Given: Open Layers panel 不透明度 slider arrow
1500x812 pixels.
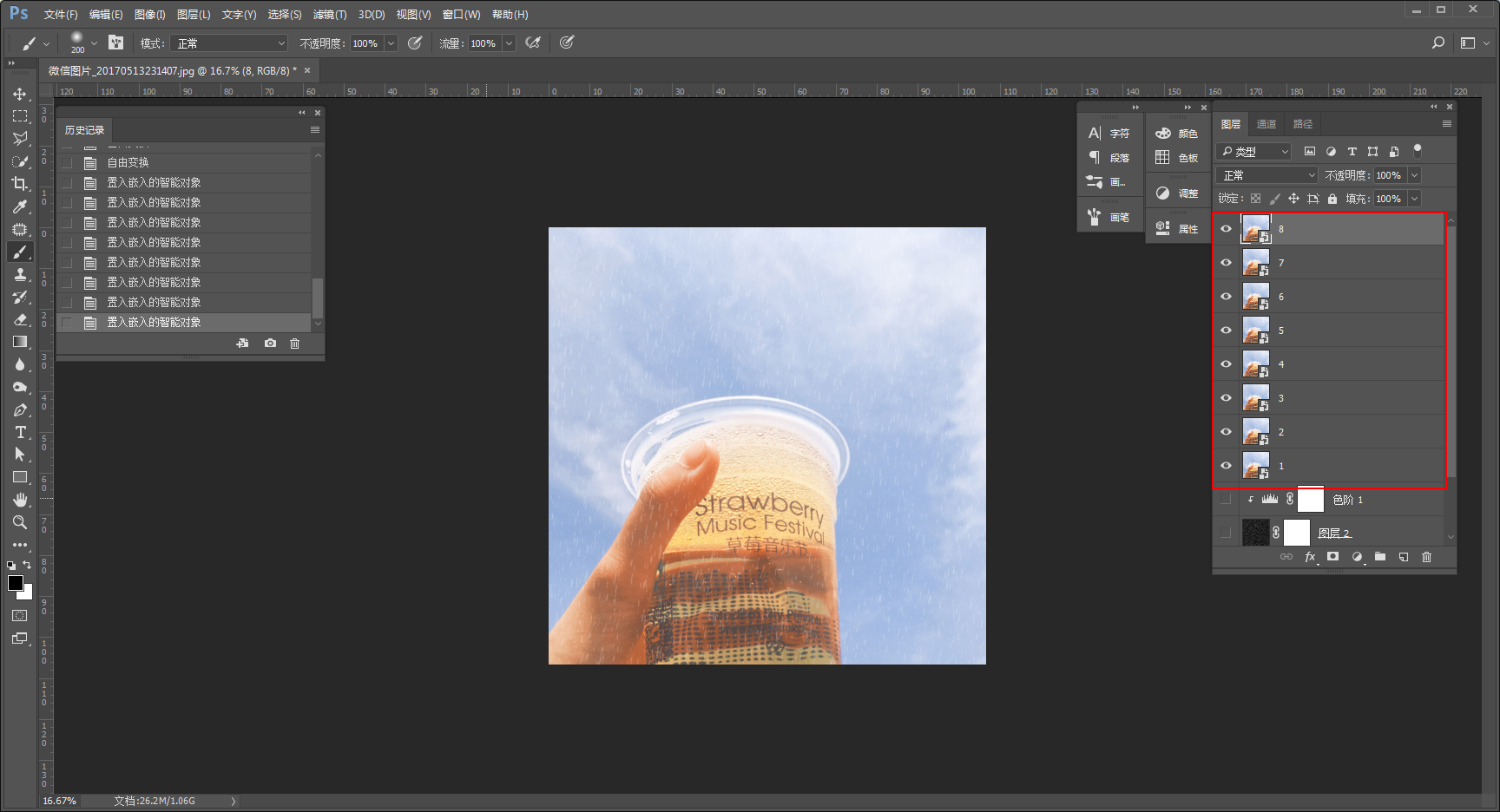Looking at the screenshot, I should click(x=1414, y=175).
